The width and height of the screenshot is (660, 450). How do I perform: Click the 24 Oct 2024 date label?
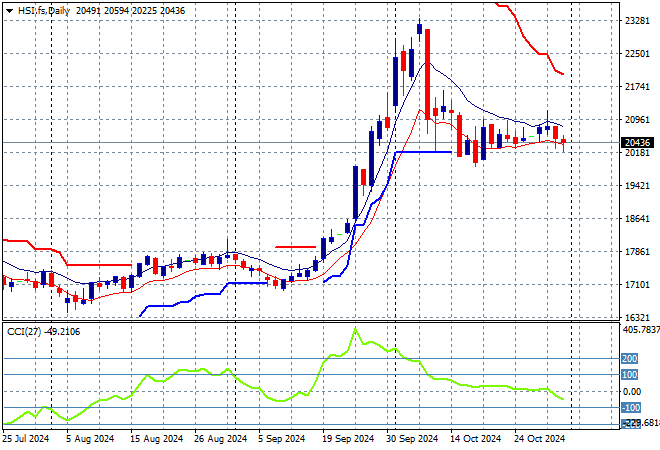pos(542,438)
